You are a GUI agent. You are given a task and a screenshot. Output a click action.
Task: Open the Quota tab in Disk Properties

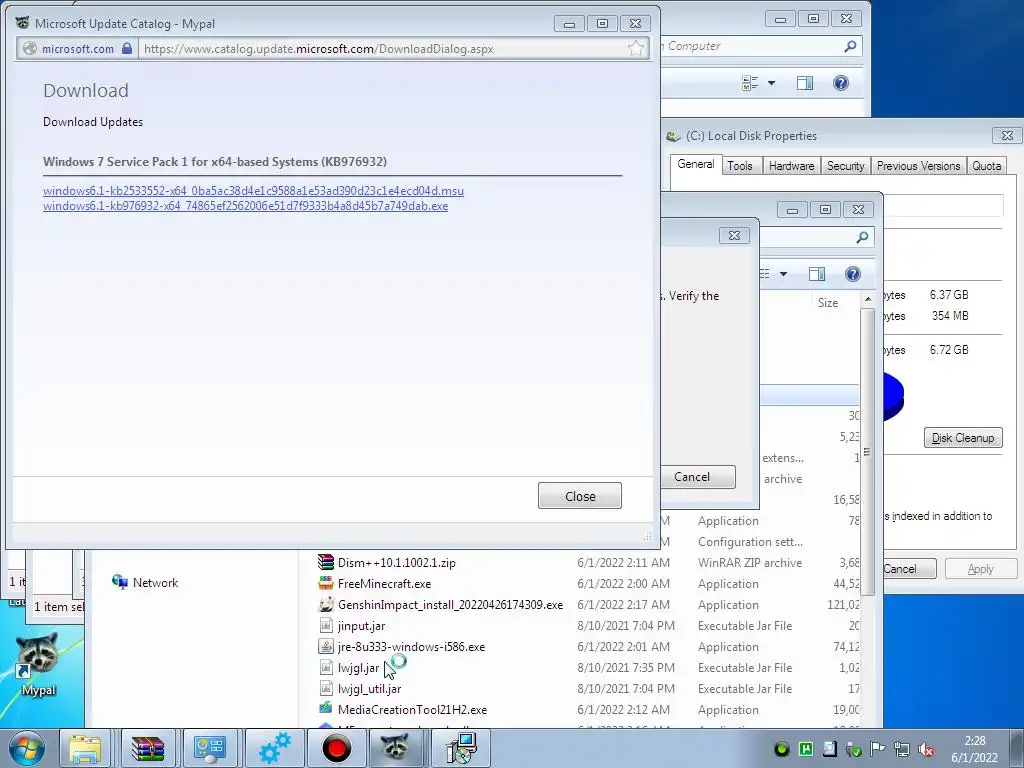point(986,166)
